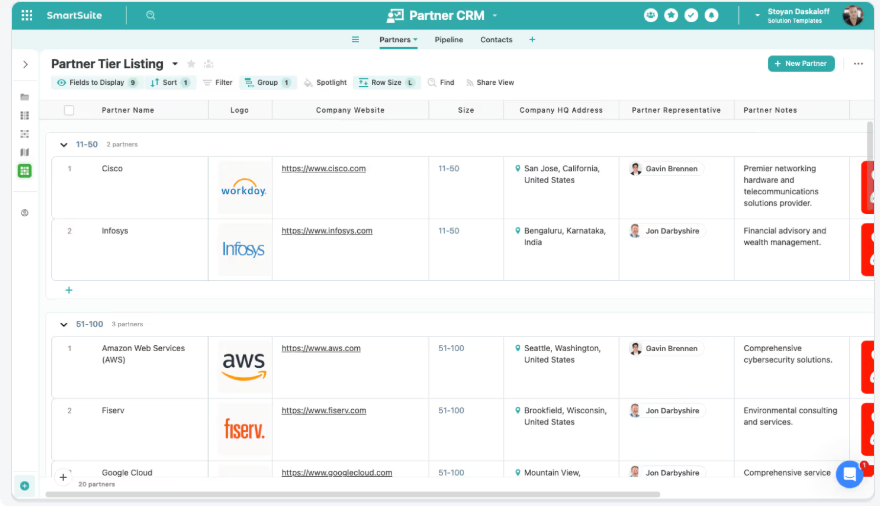Open the SmartSuite apps grid launcher
The width and height of the screenshot is (880, 506).
(26, 15)
